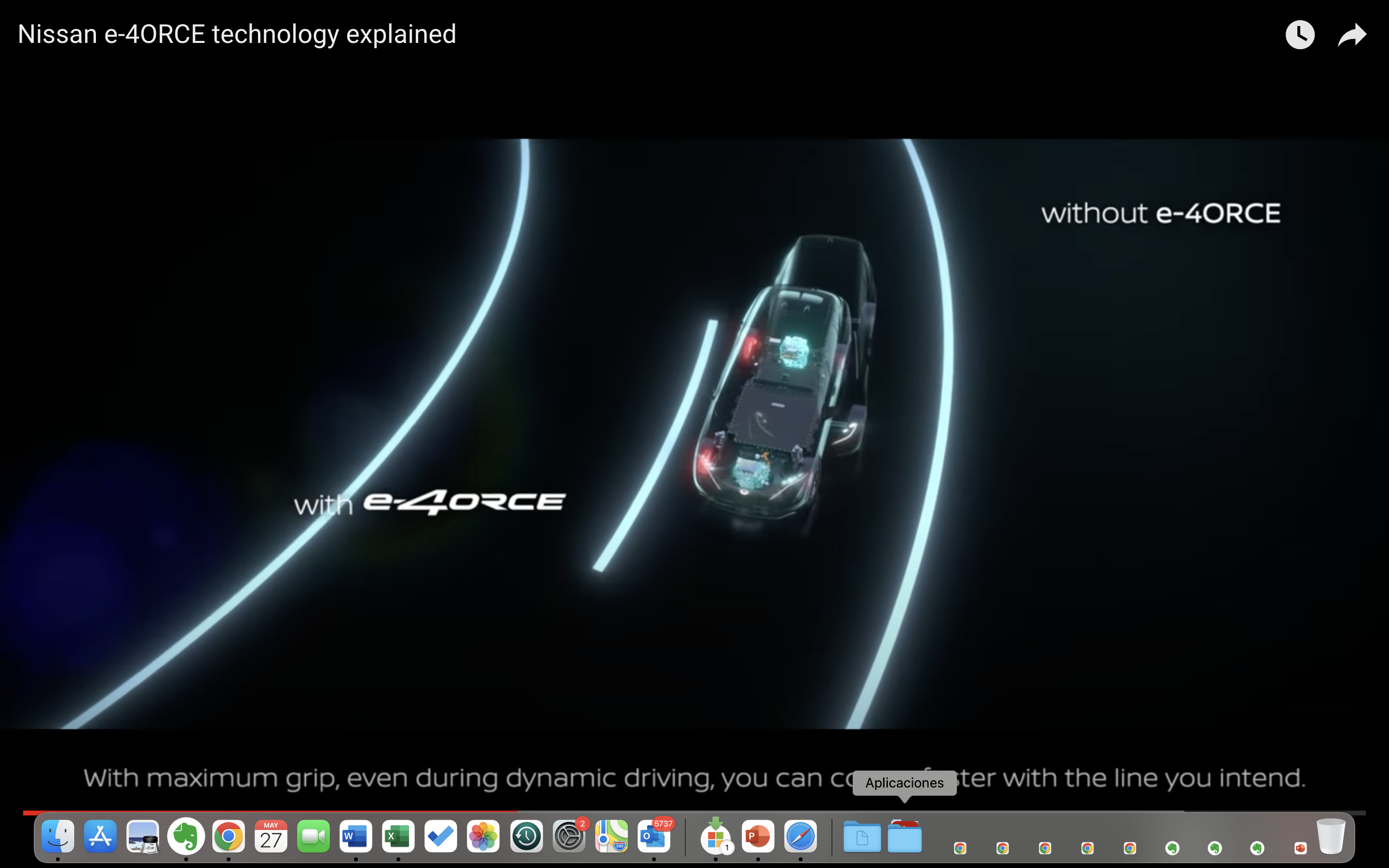Share the Nissan e-4ORCE video
The image size is (1389, 868).
pyautogui.click(x=1352, y=34)
